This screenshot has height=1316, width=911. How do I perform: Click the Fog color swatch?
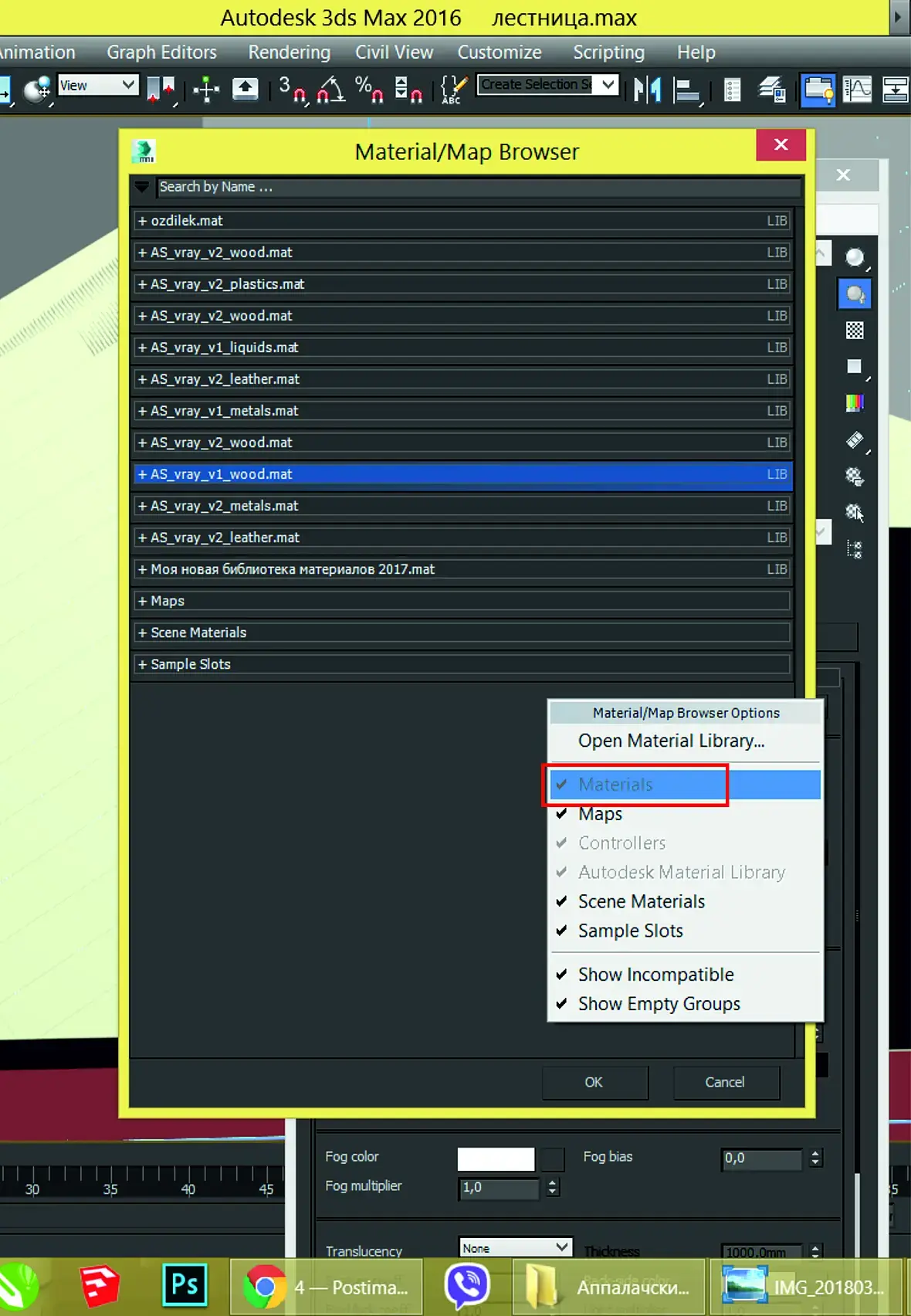point(496,1159)
